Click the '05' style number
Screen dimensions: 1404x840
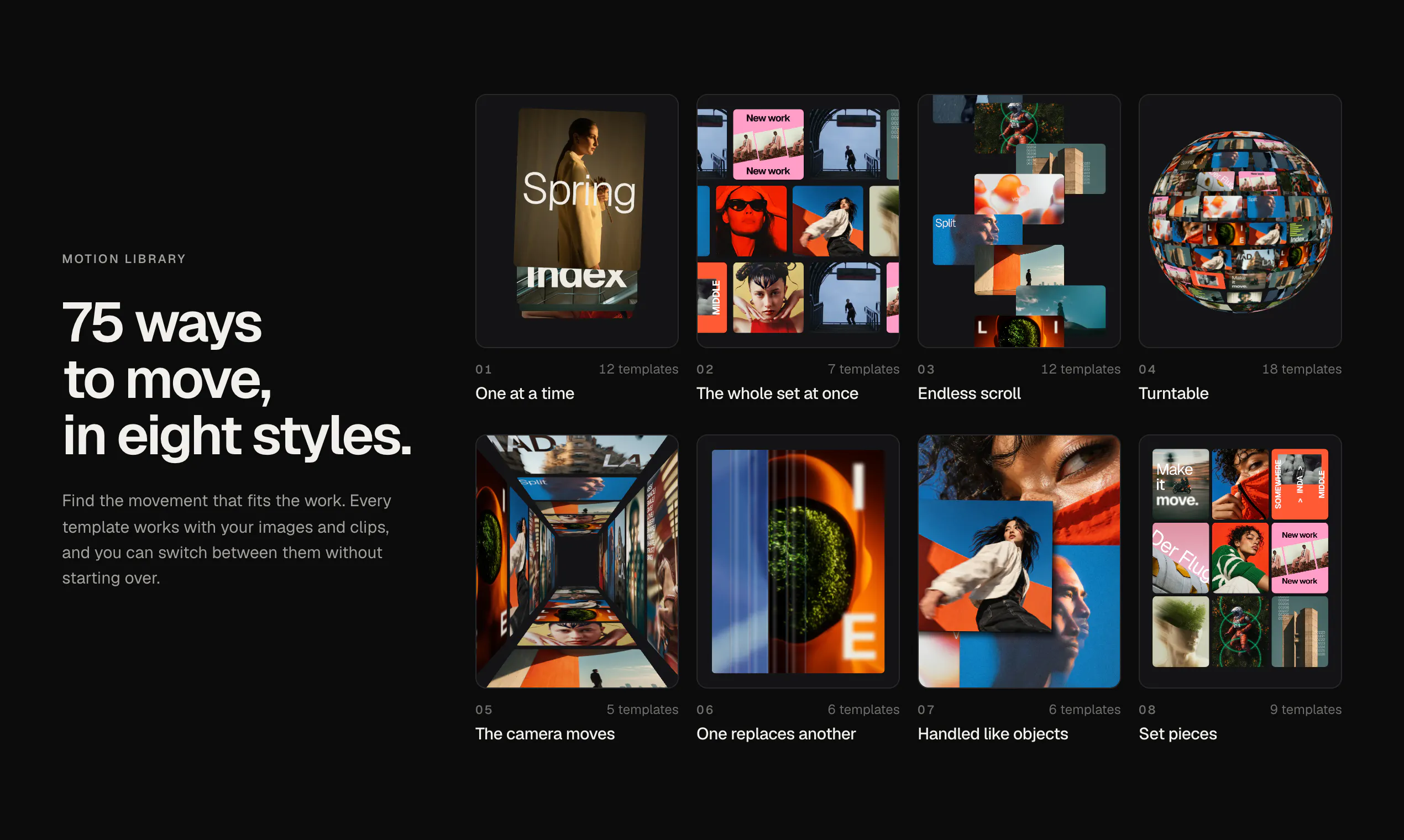pyautogui.click(x=484, y=710)
